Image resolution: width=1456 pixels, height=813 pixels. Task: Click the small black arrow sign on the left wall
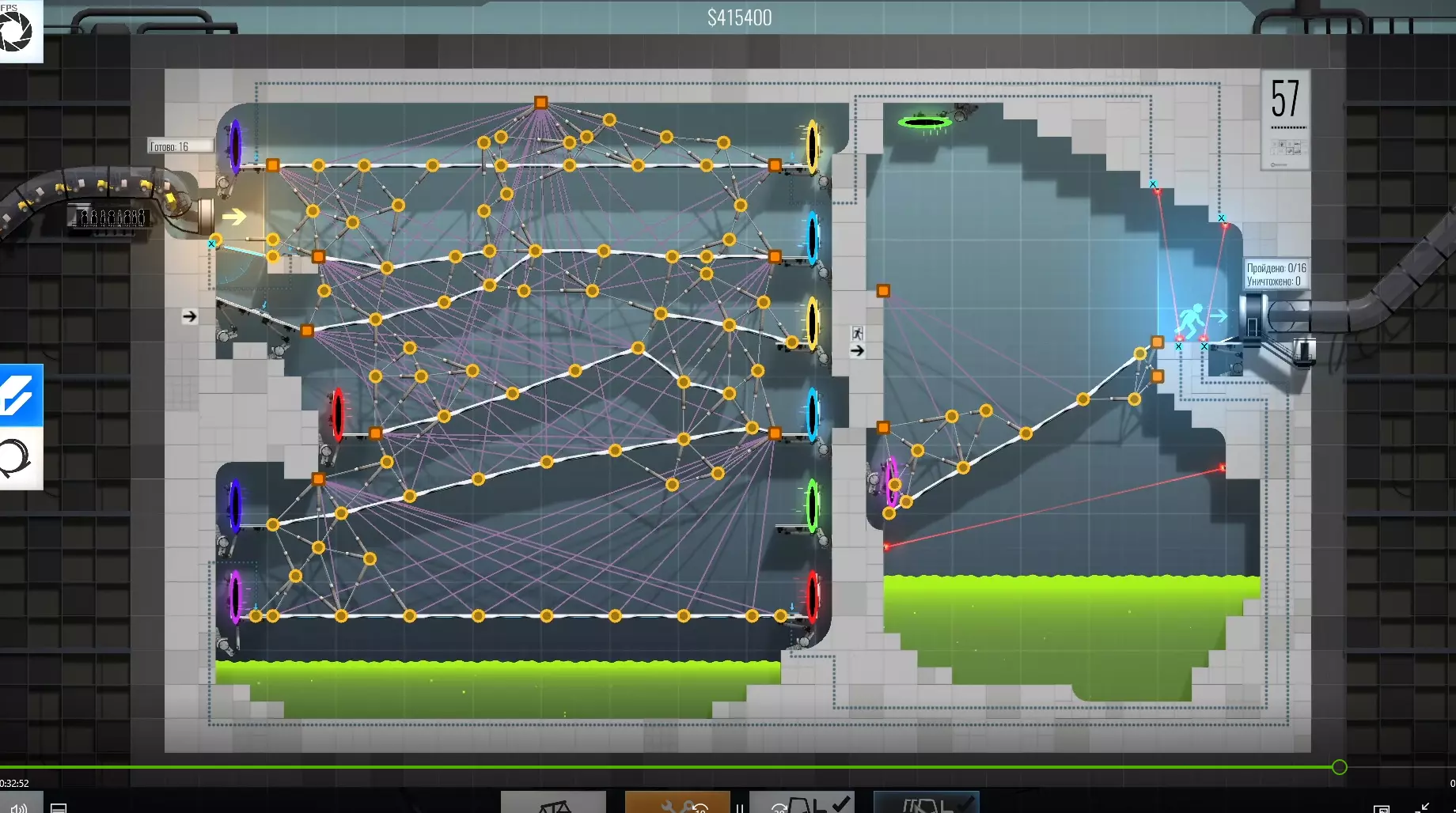(x=189, y=316)
